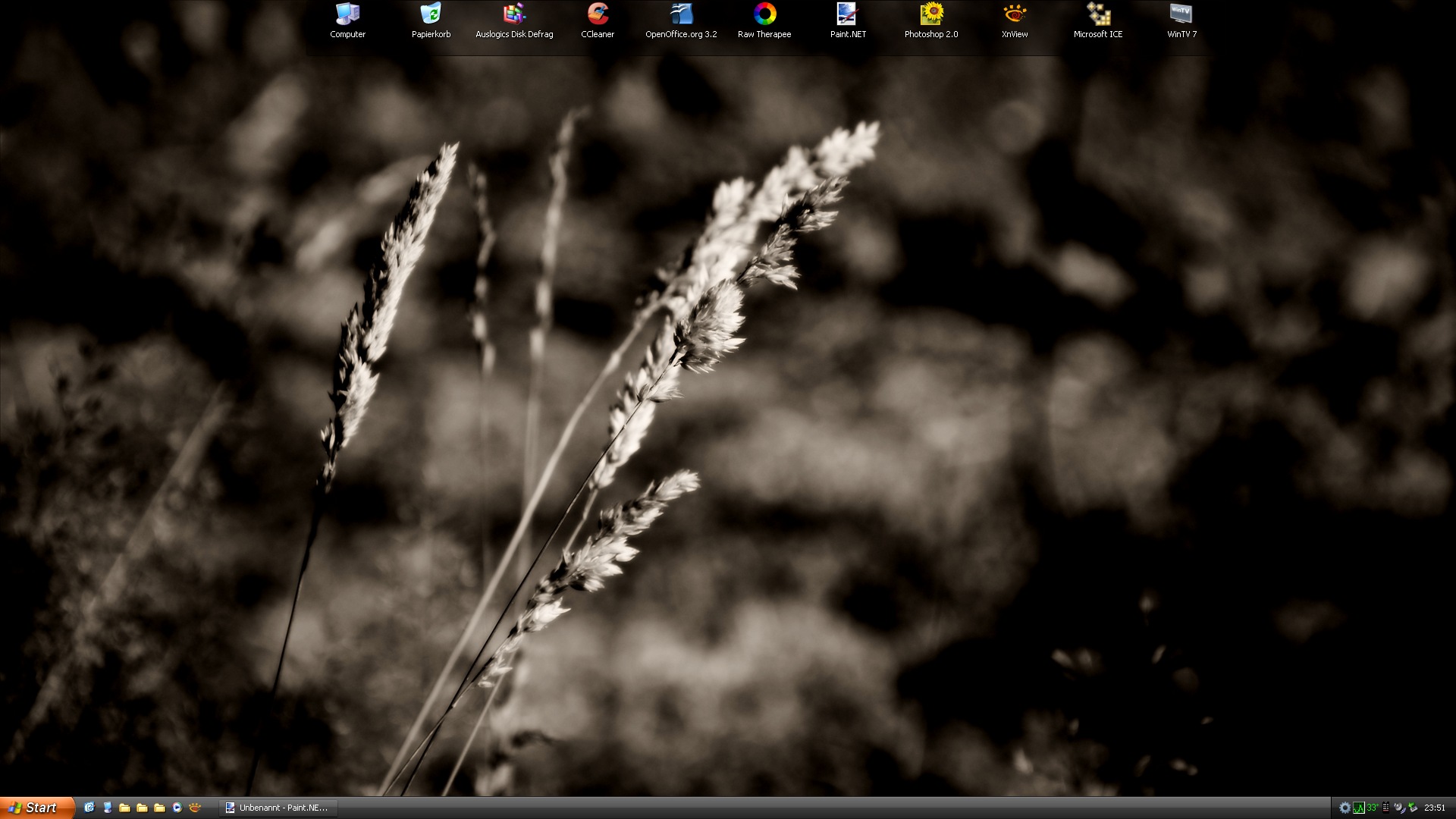1456x819 pixels.
Task: Launch Microsoft ICE shortcut
Action: 1098,14
